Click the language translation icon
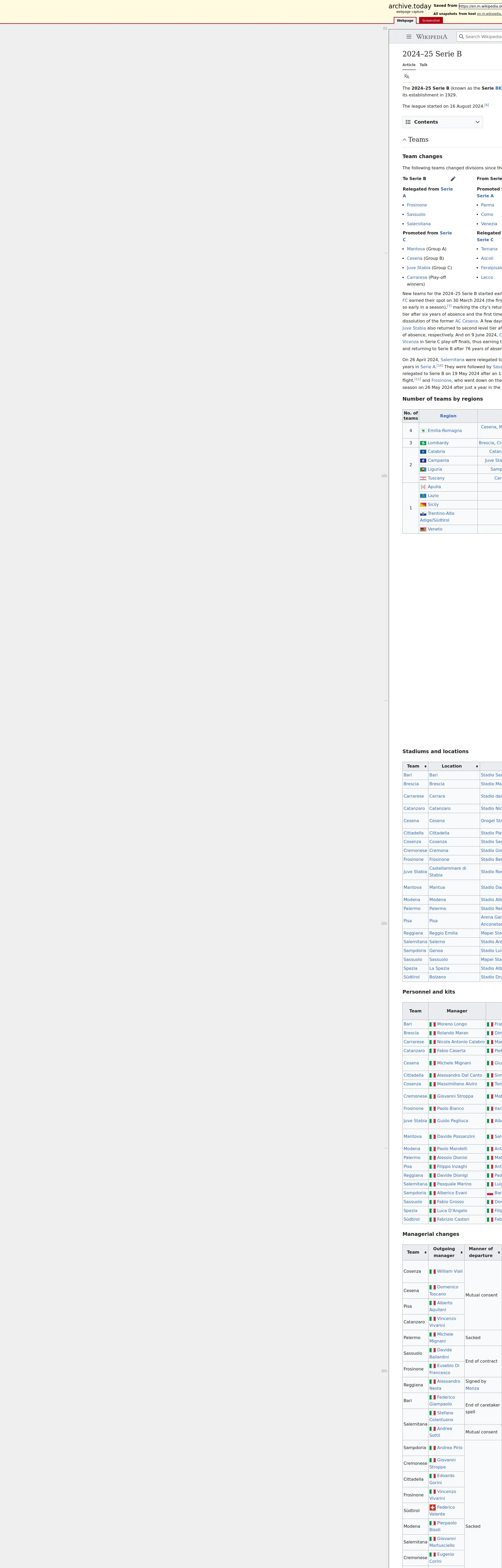This screenshot has width=502, height=1568. (406, 77)
